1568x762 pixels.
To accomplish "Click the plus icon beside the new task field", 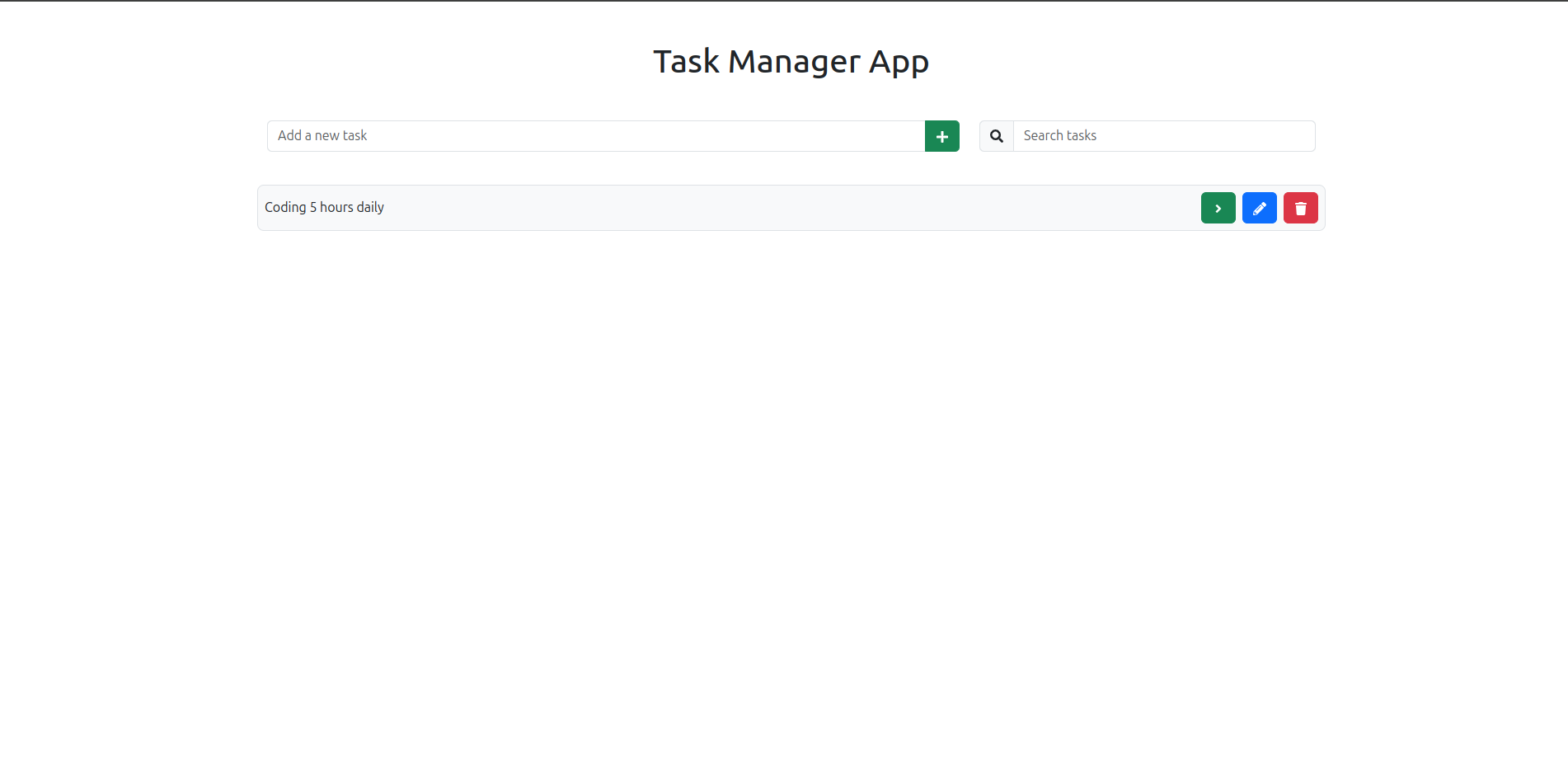I will tap(941, 135).
